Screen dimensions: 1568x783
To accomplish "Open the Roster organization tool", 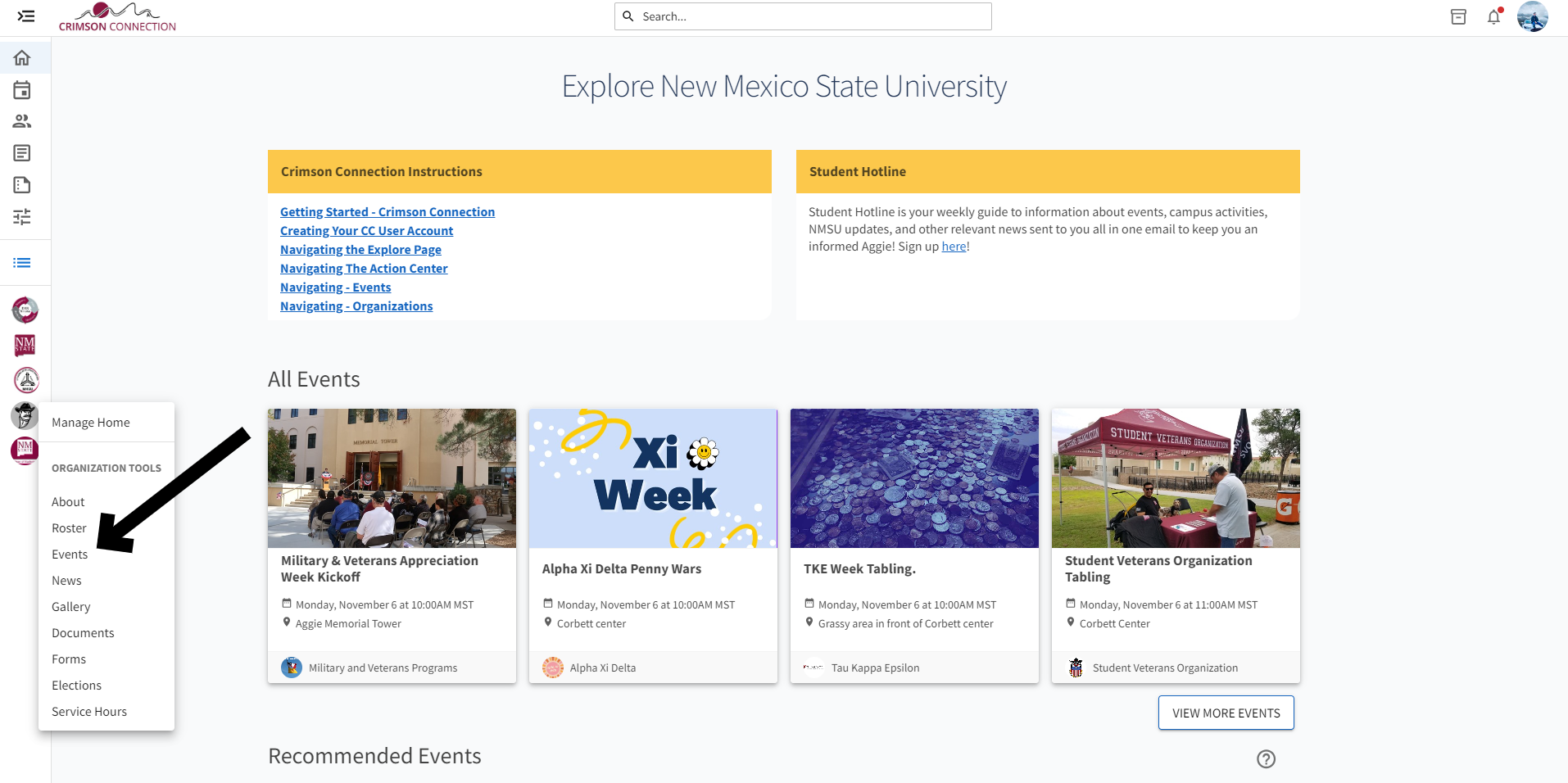I will click(69, 527).
